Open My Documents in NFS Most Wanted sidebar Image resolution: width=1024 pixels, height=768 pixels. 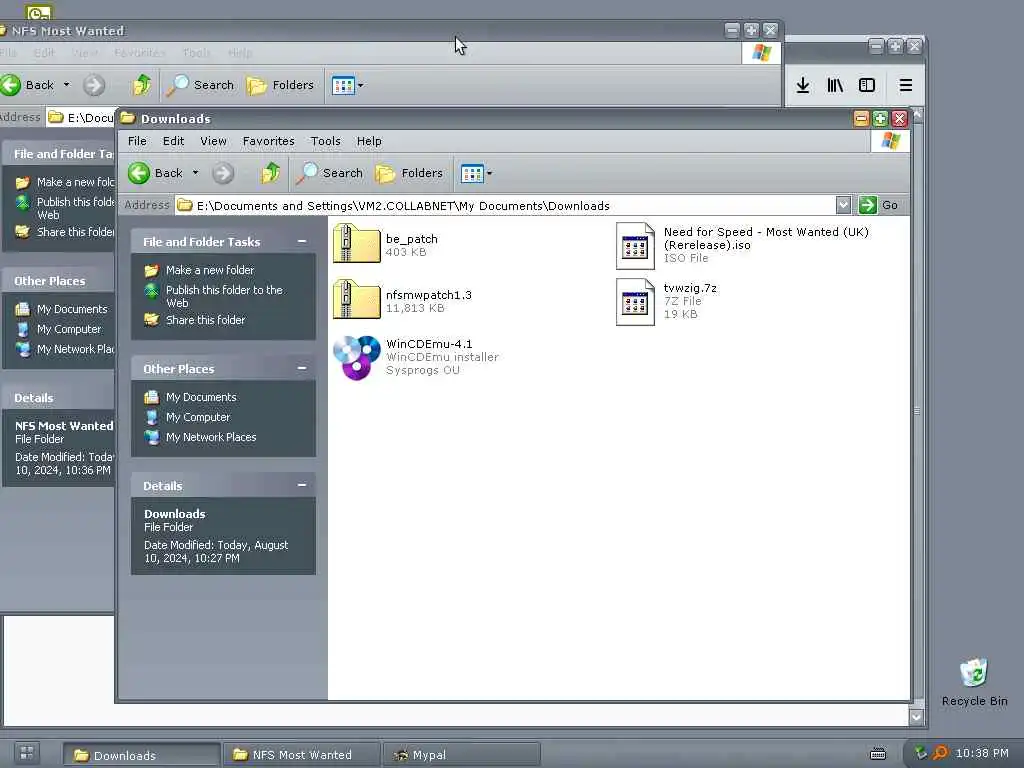[x=71, y=310]
